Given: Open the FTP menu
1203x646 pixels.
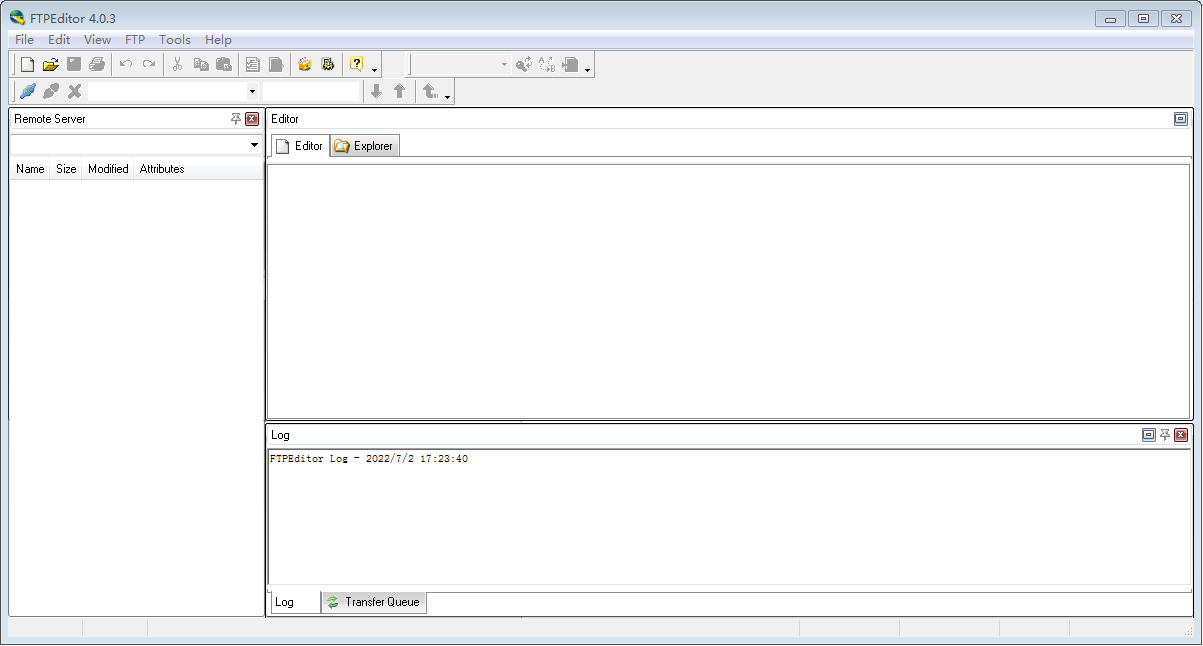Looking at the screenshot, I should coord(135,40).
